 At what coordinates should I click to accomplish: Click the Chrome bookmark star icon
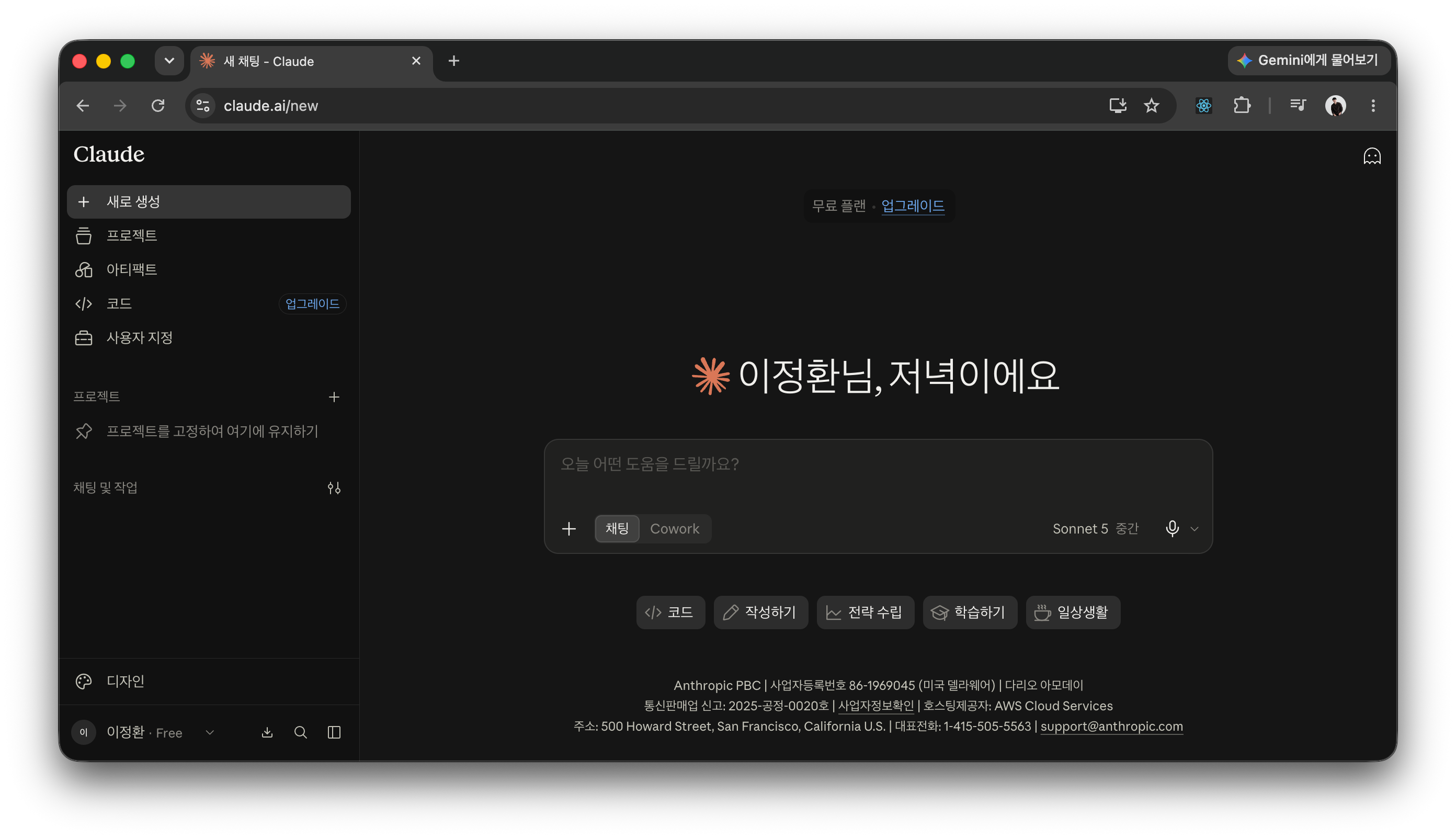click(1151, 106)
